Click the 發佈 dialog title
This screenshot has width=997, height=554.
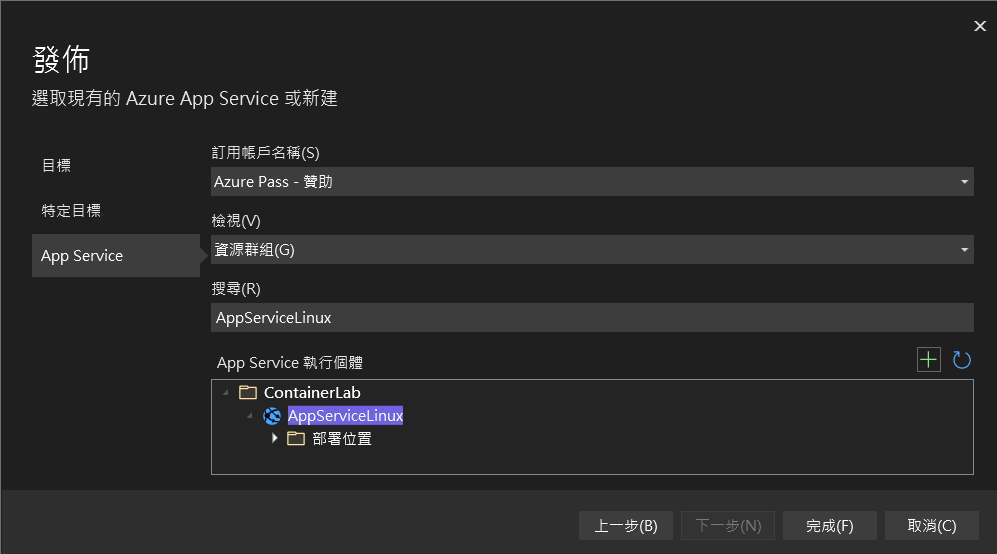click(61, 60)
